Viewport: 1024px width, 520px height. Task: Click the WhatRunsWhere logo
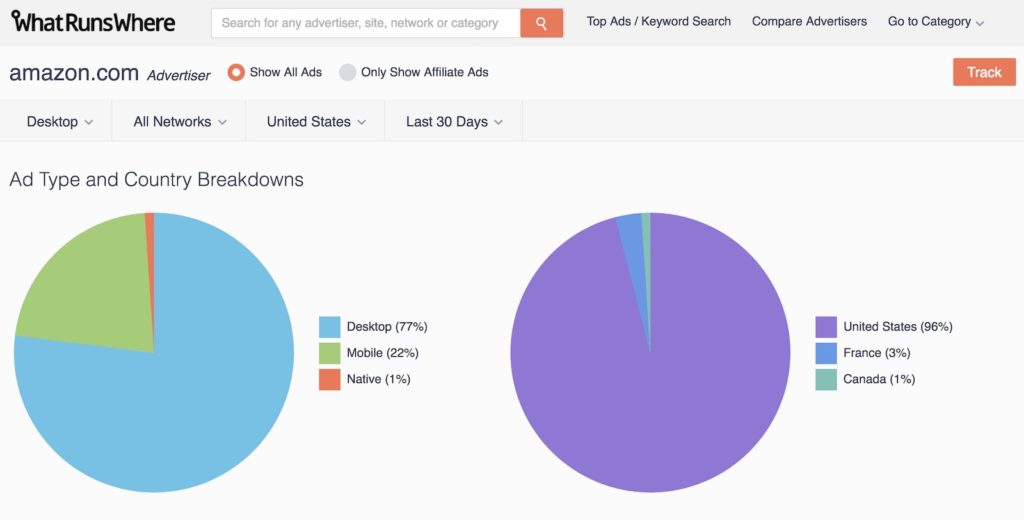point(93,22)
